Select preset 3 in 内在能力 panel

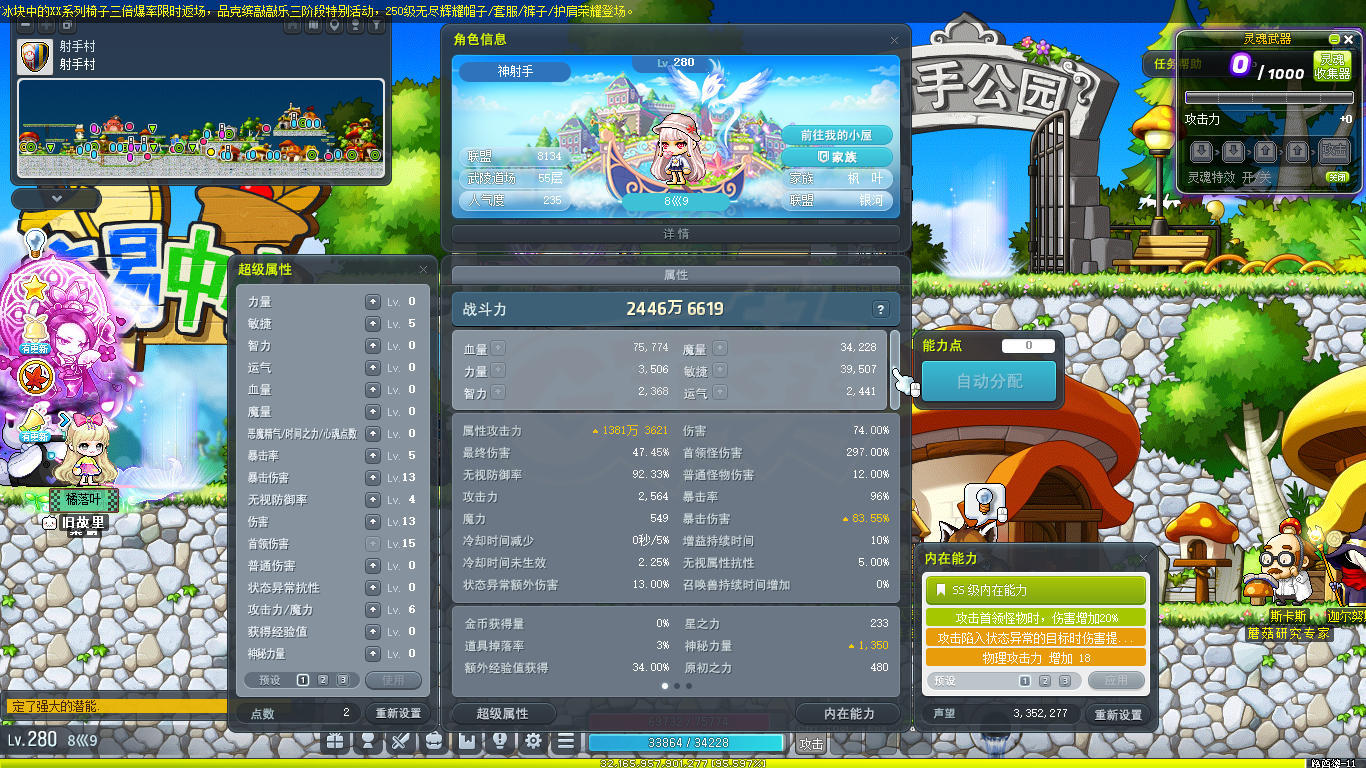(1065, 681)
